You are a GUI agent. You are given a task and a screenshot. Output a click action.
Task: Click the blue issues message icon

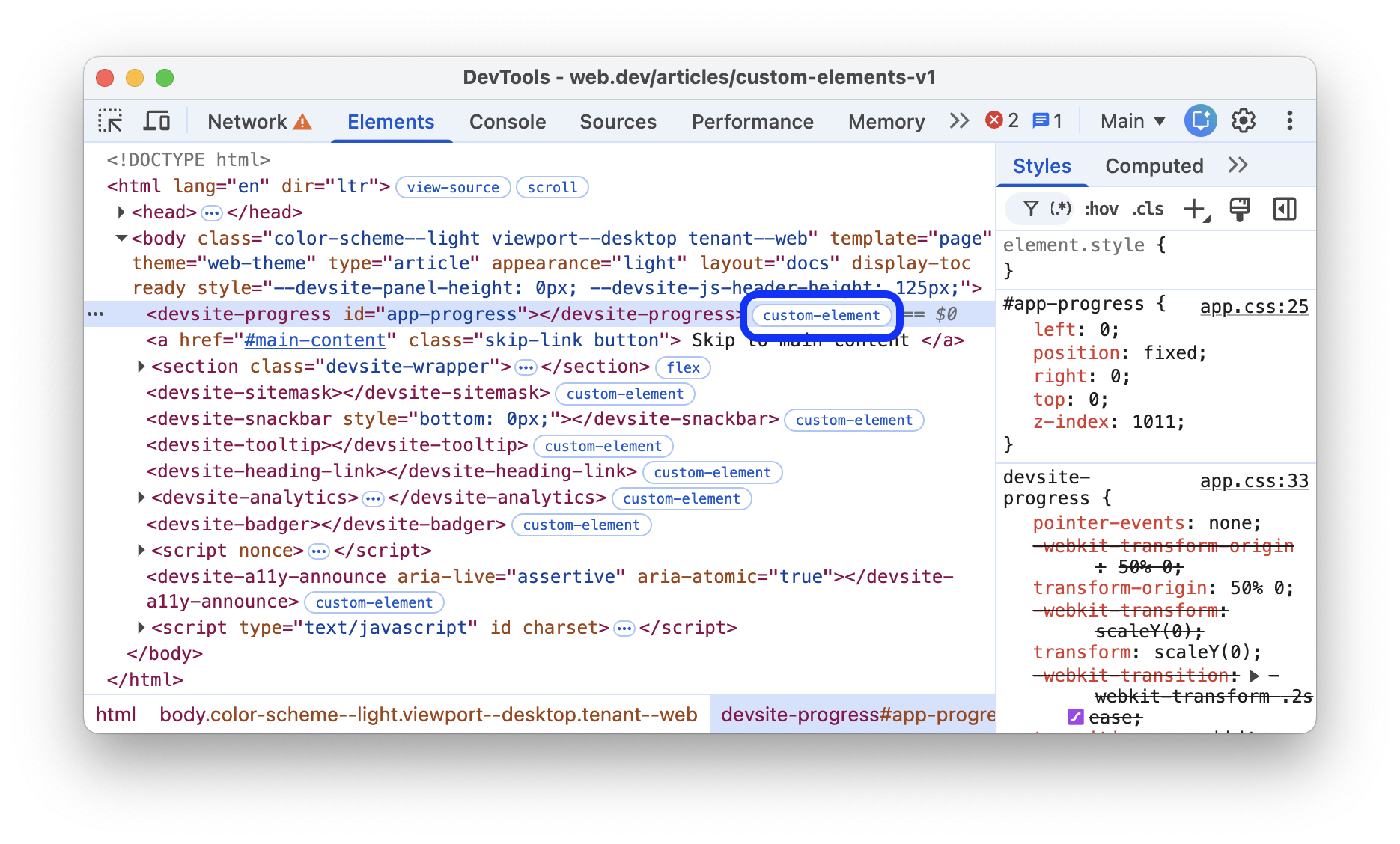coord(1040,120)
